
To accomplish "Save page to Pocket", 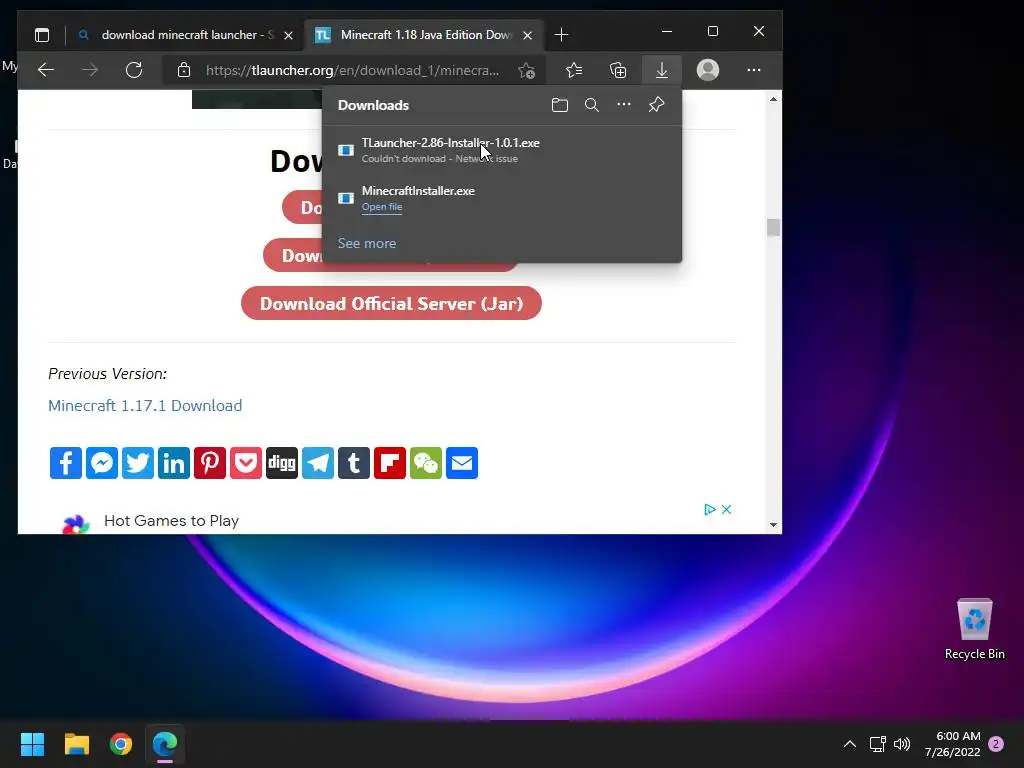I will (x=246, y=463).
